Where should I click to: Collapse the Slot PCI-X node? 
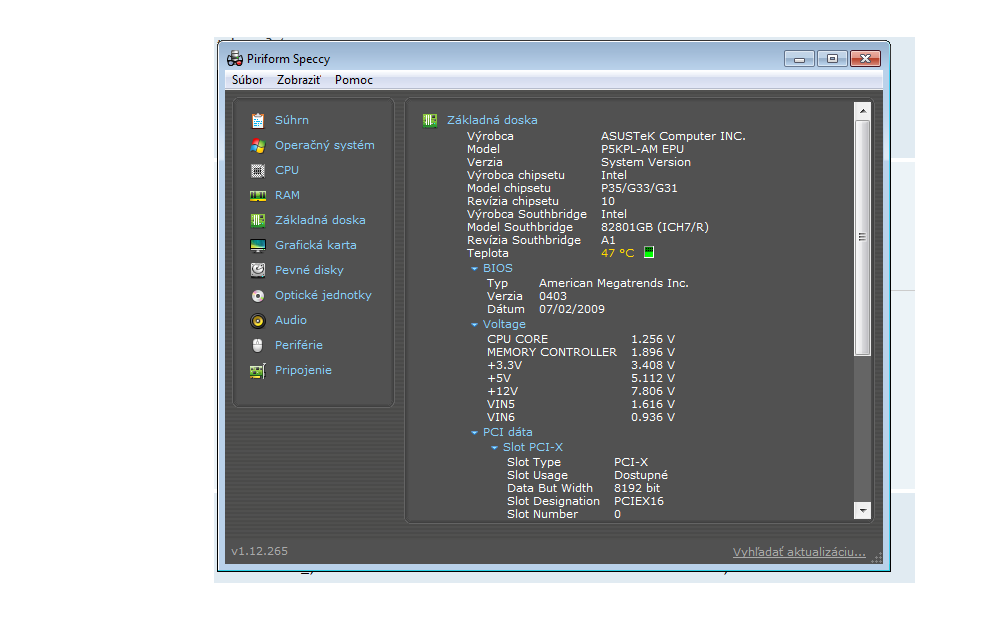pyautogui.click(x=494, y=447)
